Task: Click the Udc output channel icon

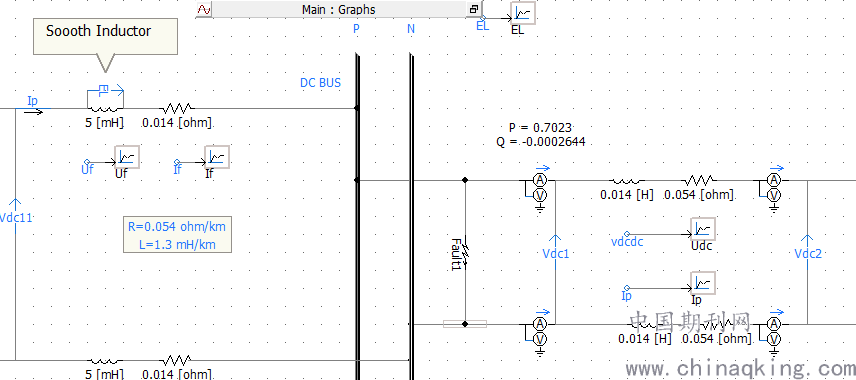Action: click(x=703, y=229)
